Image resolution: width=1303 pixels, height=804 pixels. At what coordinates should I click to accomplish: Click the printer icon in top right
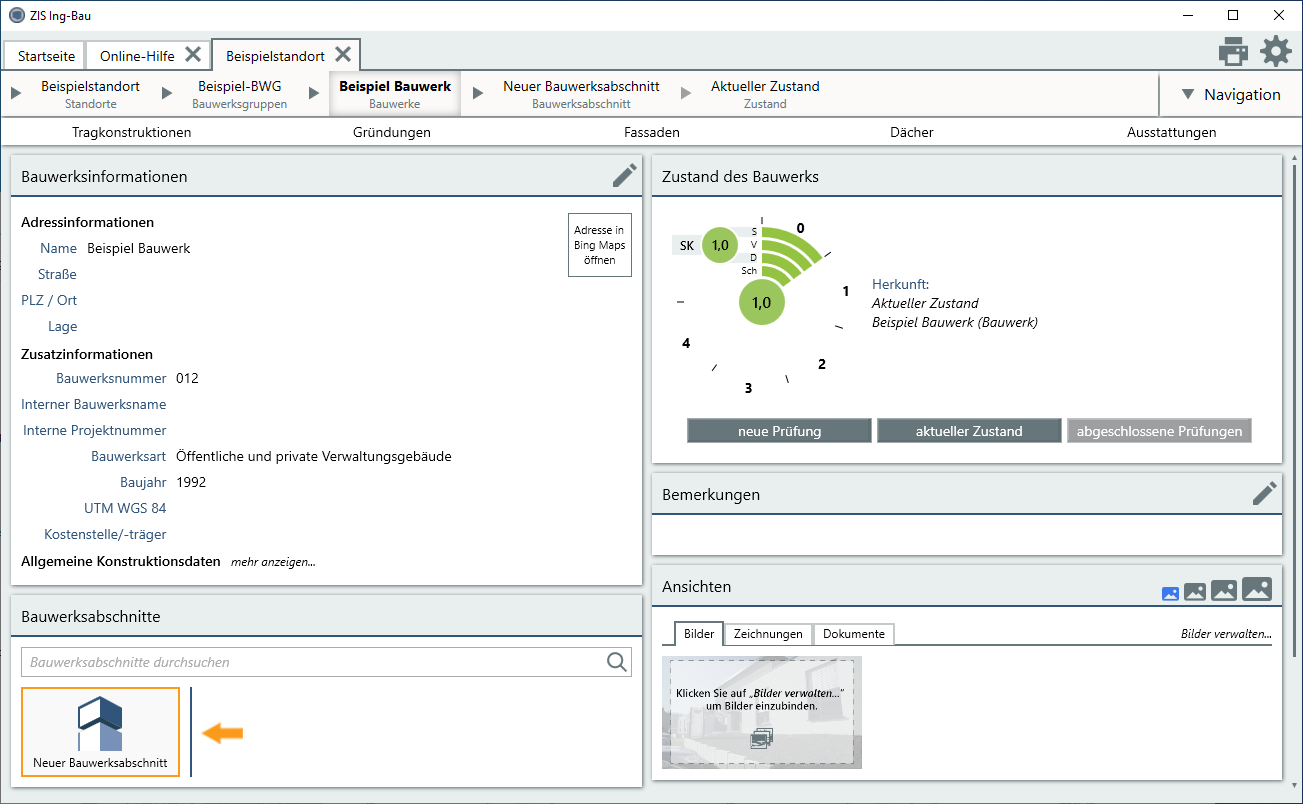[1233, 51]
